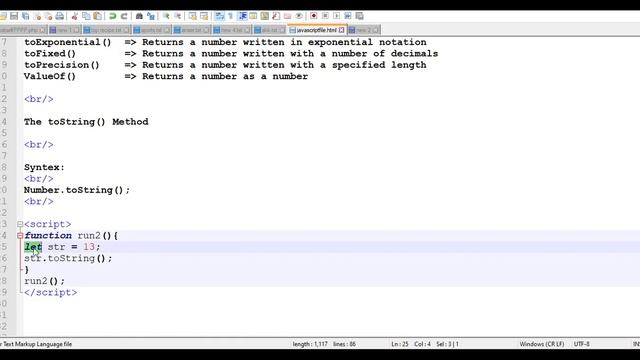Viewport: 640px width, 360px height.
Task: Click the Folder as Workspace icon
Action: point(287,16)
